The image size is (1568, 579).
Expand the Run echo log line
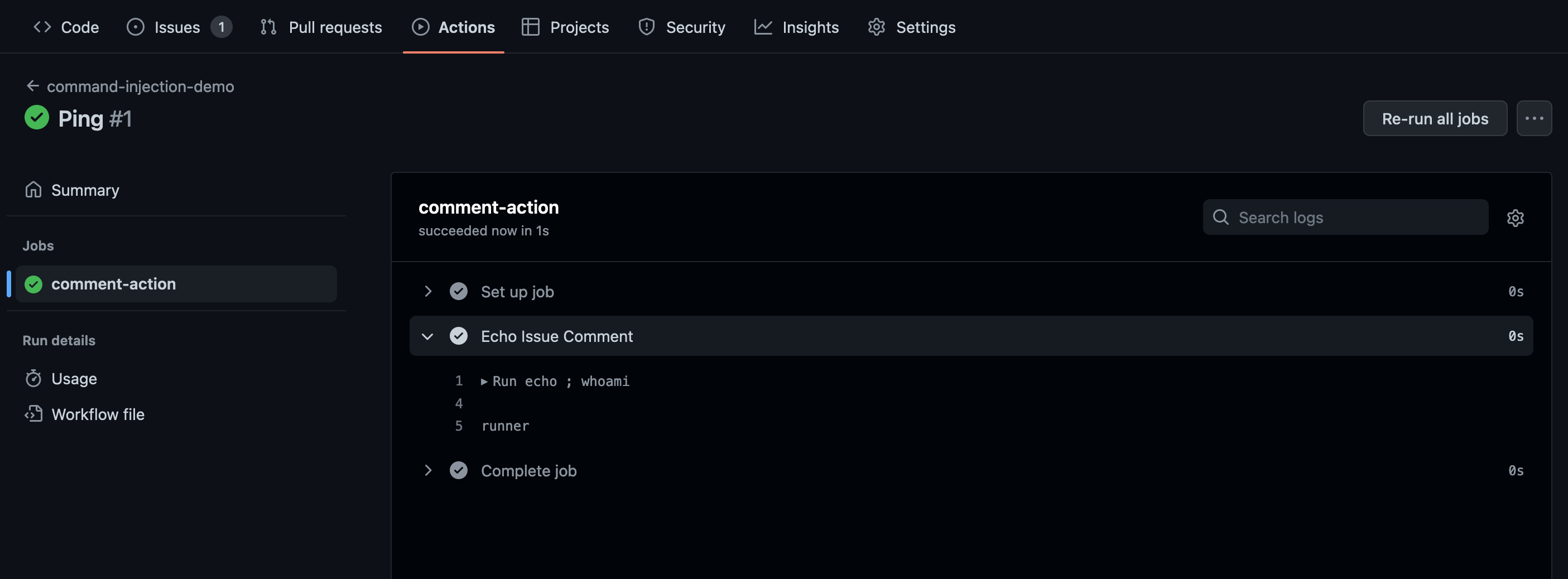coord(484,382)
